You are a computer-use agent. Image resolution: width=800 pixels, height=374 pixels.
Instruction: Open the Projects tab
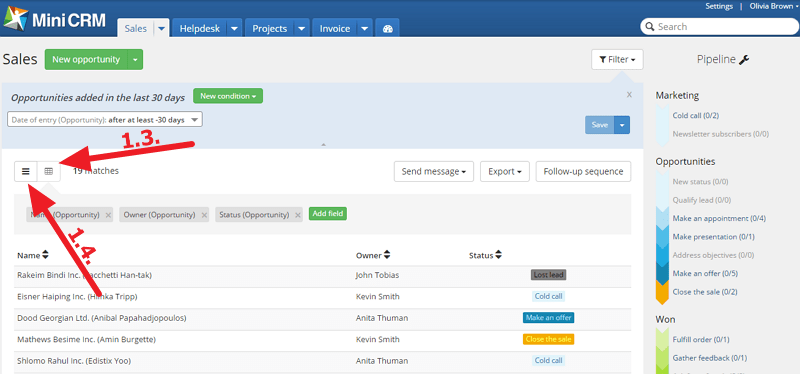269,29
